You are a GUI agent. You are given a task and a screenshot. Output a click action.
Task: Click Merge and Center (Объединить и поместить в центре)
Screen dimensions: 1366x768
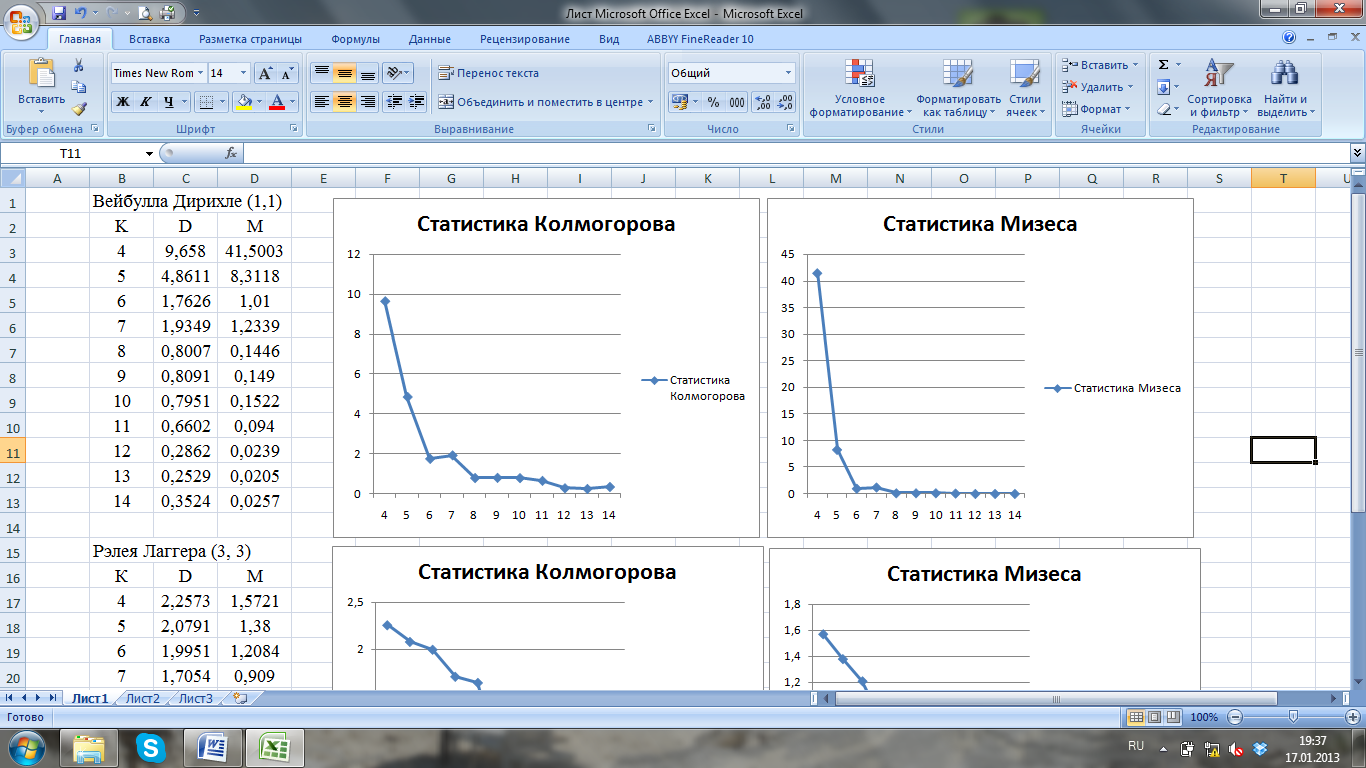[x=545, y=102]
